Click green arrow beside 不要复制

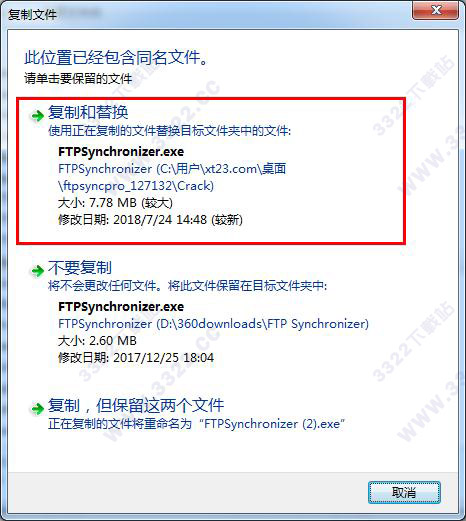point(37,271)
